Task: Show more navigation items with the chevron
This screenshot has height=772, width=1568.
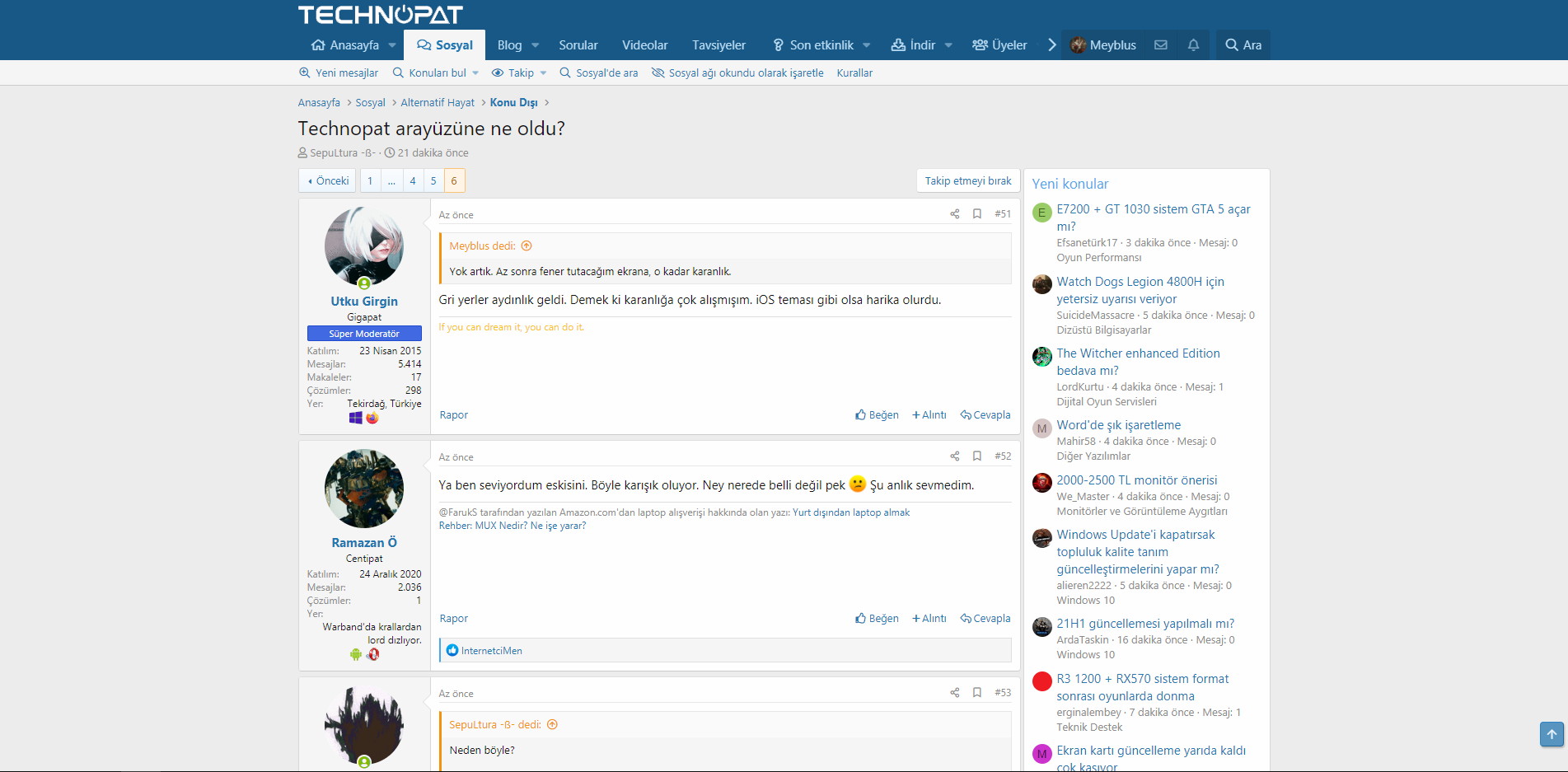Action: point(1052,45)
